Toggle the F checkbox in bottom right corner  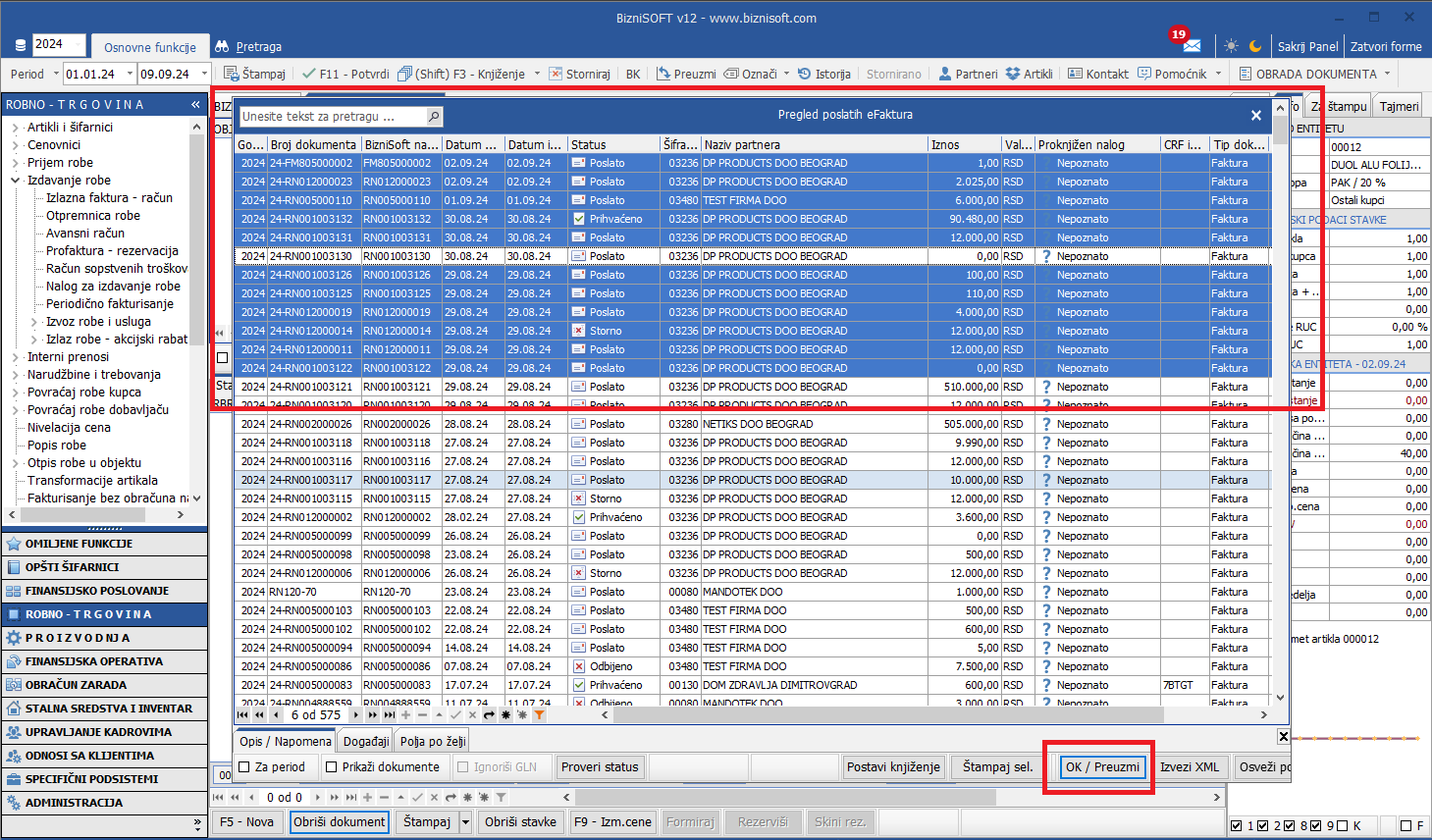[x=1405, y=826]
